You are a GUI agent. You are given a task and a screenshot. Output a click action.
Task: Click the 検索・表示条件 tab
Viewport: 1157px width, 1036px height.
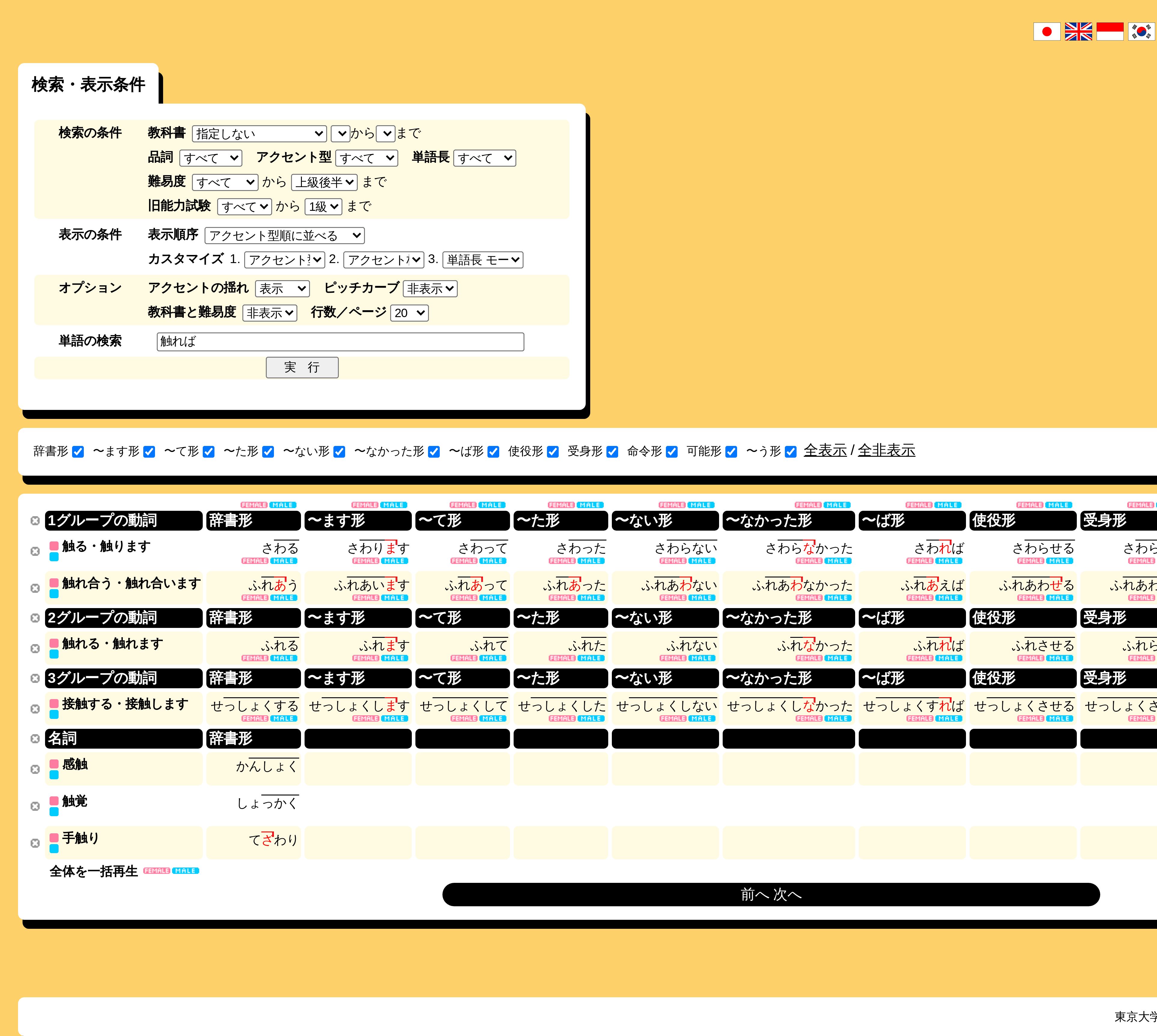click(x=88, y=85)
